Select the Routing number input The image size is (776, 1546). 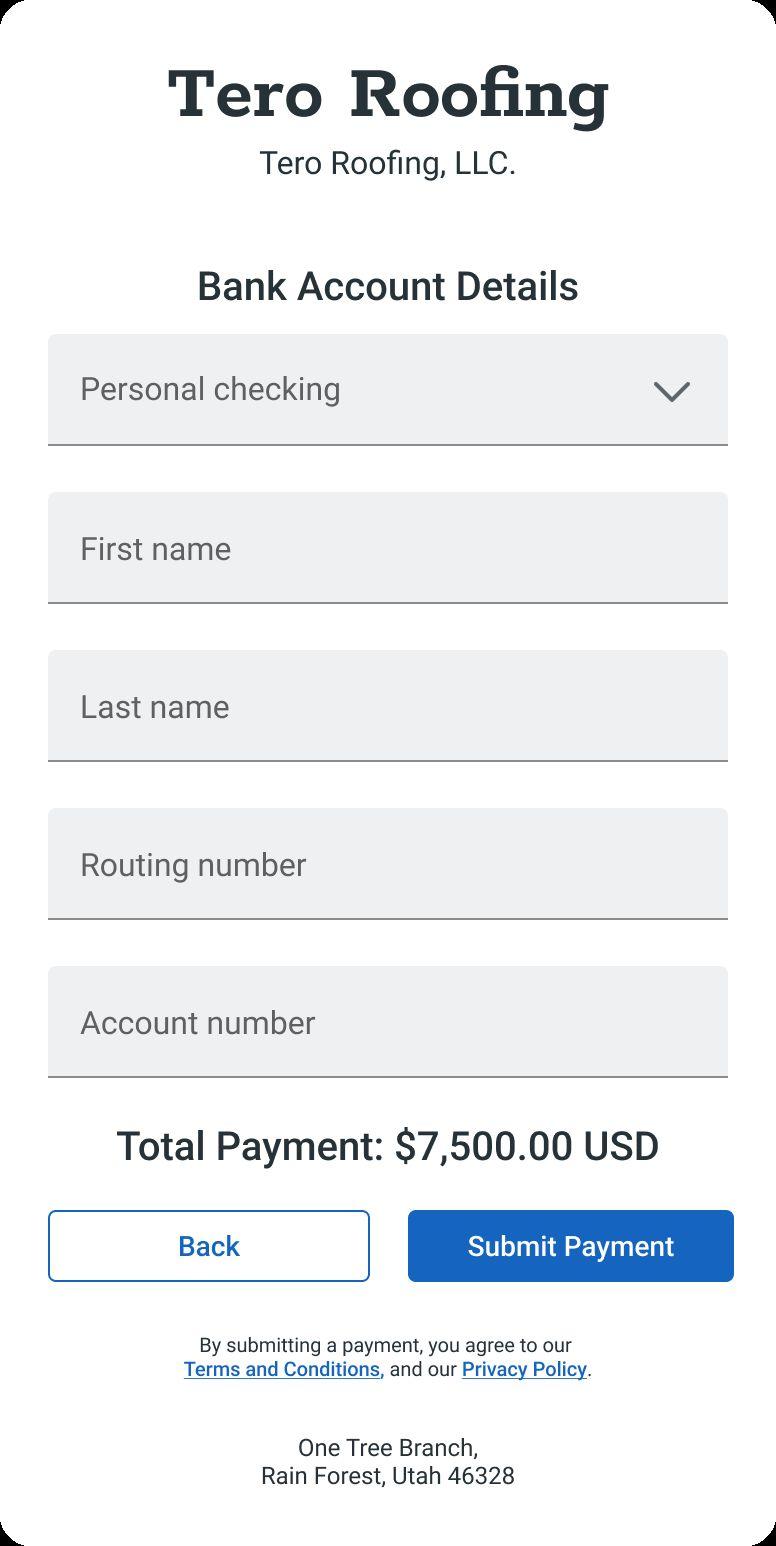click(387, 864)
